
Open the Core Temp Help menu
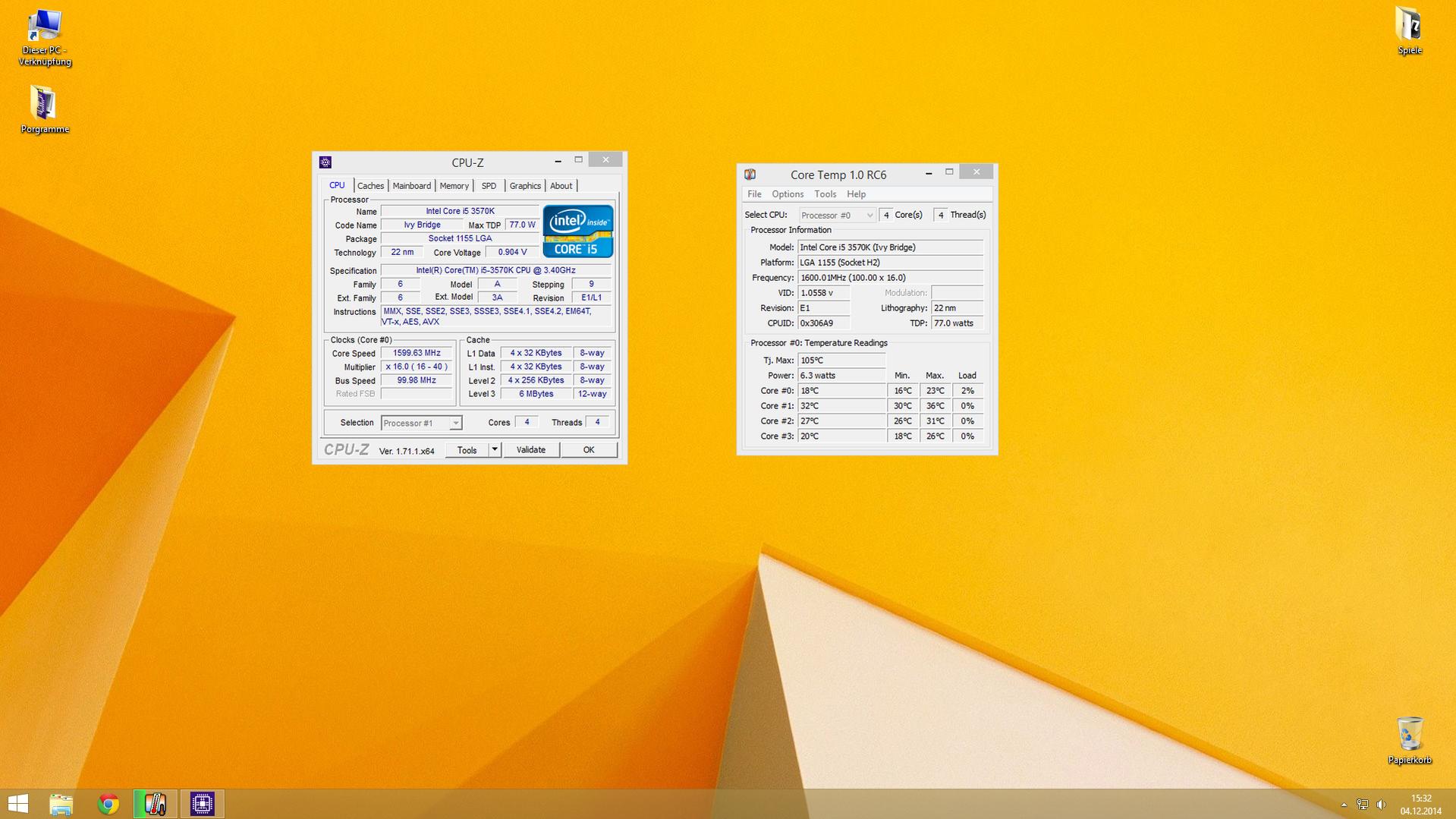(856, 194)
